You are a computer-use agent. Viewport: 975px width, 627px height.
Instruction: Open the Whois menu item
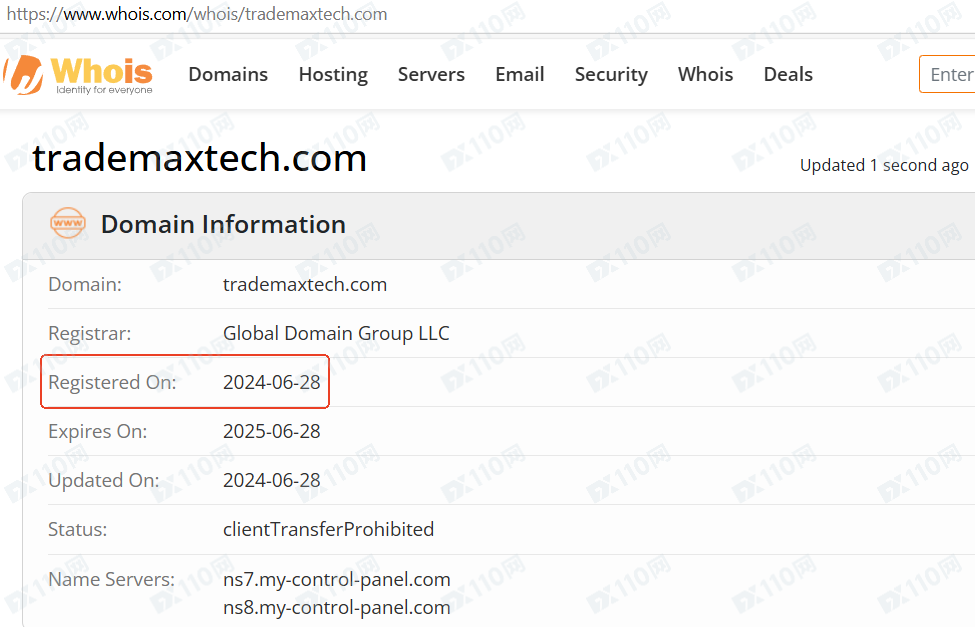pos(706,75)
